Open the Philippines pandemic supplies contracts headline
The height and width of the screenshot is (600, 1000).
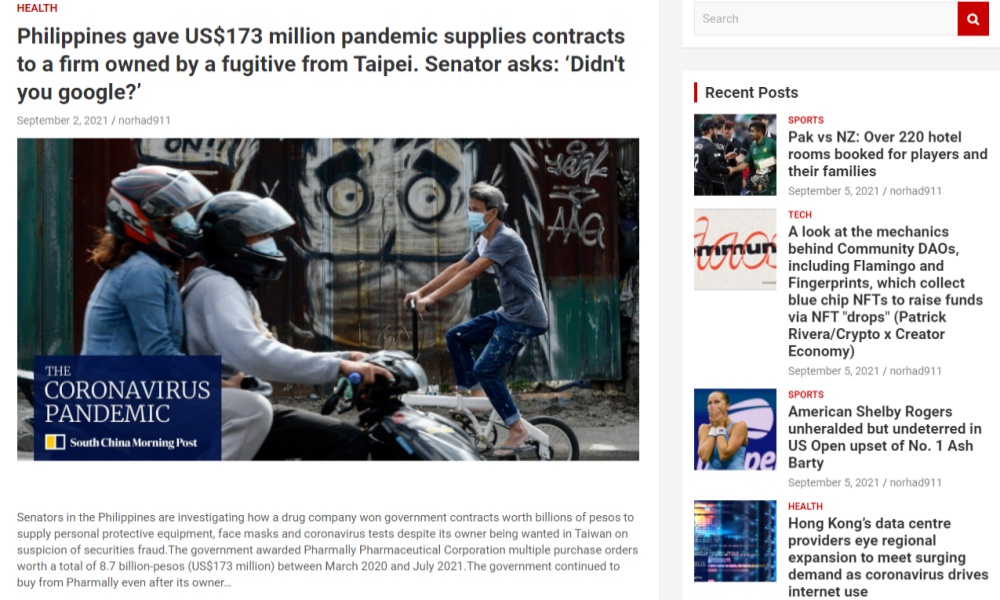321,64
